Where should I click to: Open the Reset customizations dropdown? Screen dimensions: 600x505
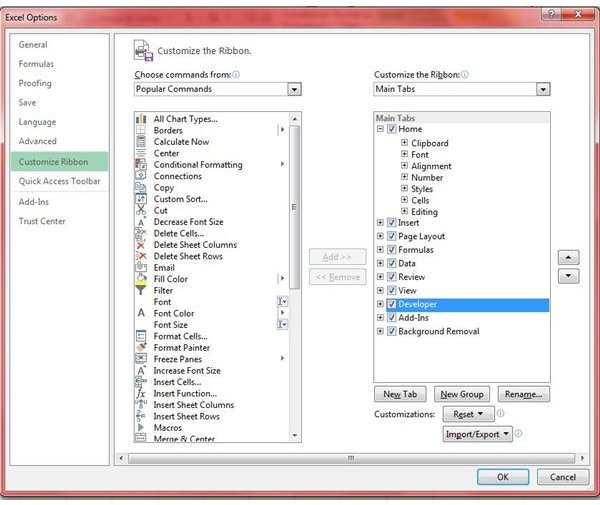(x=468, y=414)
